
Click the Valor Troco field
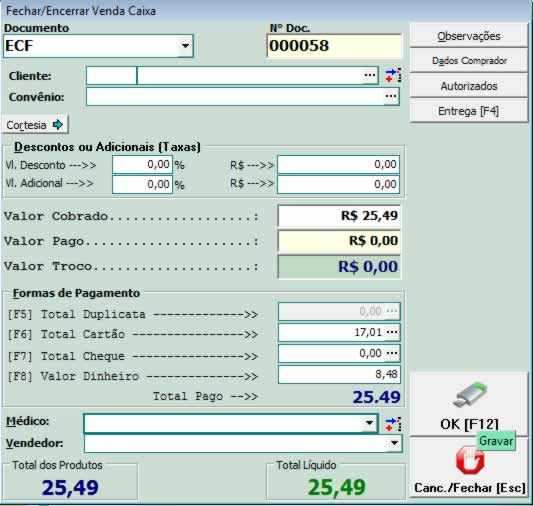pyautogui.click(x=339, y=266)
